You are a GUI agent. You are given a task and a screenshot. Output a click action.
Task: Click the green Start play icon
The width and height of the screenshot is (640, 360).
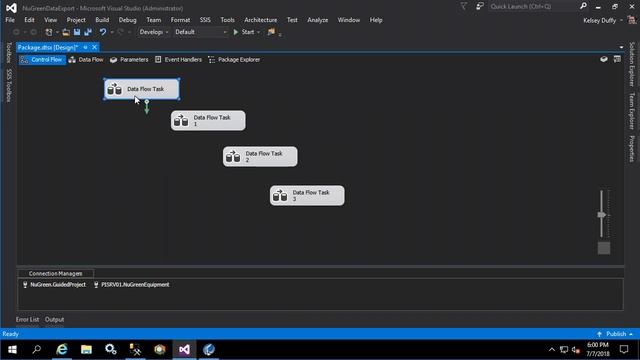[236, 32]
